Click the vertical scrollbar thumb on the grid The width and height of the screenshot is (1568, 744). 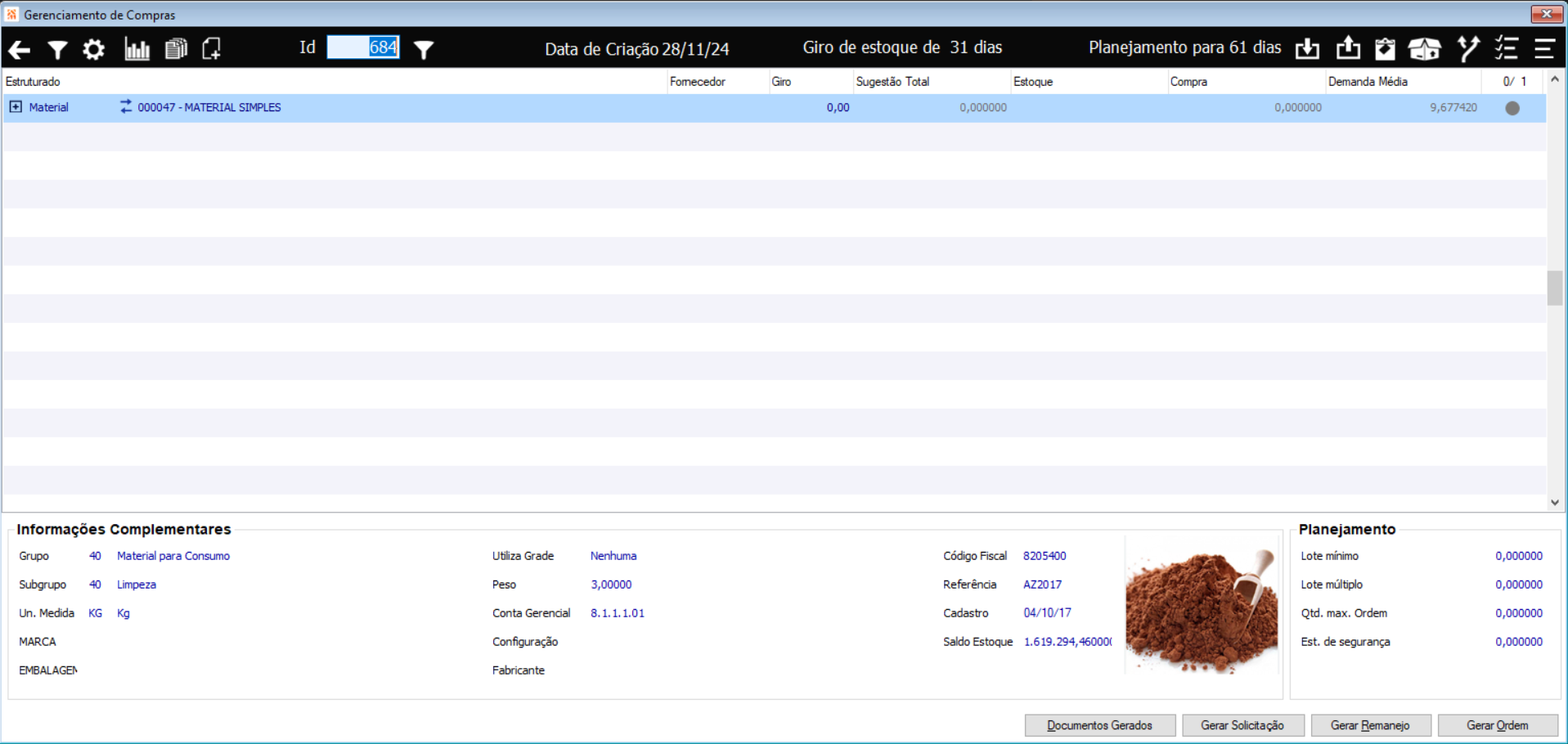point(1555,288)
